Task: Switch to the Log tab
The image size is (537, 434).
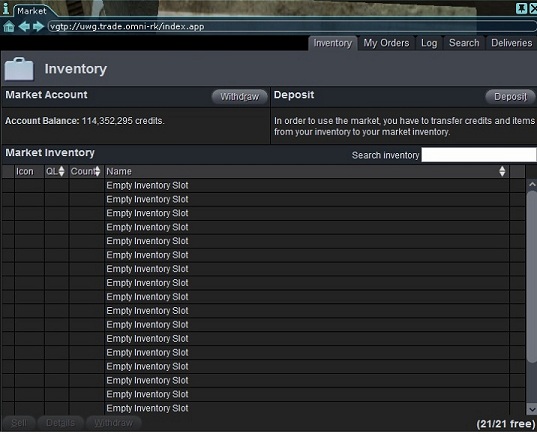Action: click(x=429, y=43)
